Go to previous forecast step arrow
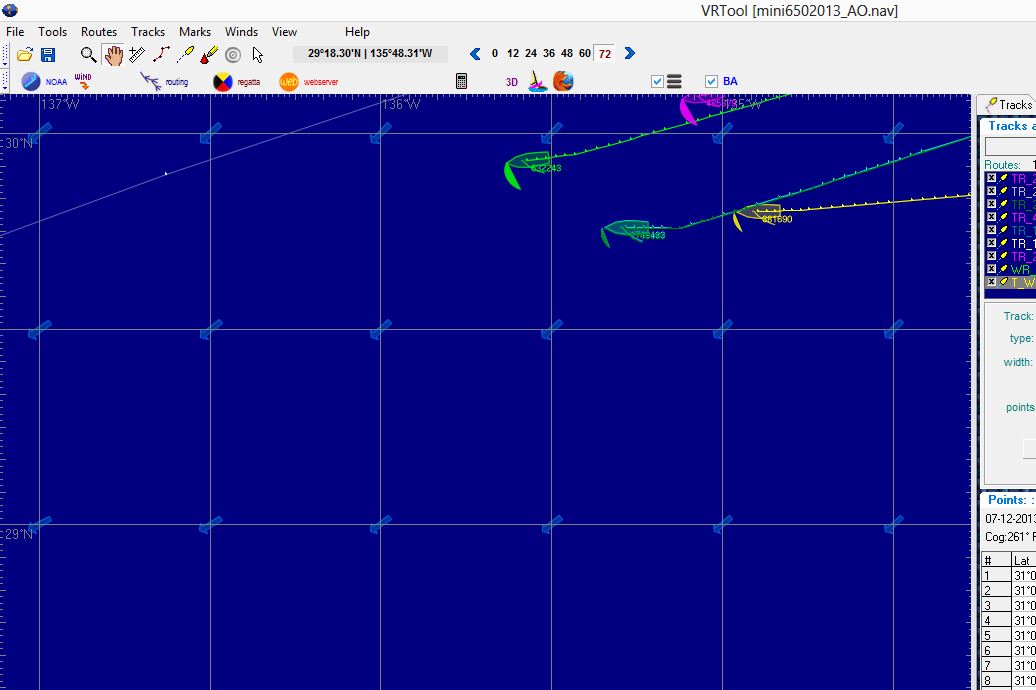Screen dimensions: 1036x690 pos(474,54)
